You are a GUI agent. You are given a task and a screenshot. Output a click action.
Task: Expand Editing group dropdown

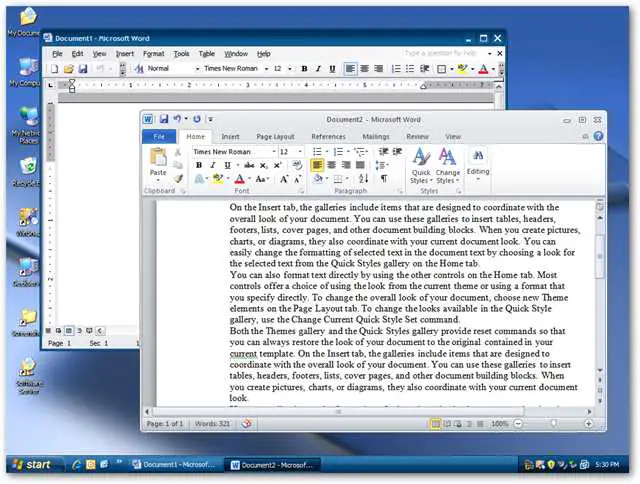[x=478, y=165]
